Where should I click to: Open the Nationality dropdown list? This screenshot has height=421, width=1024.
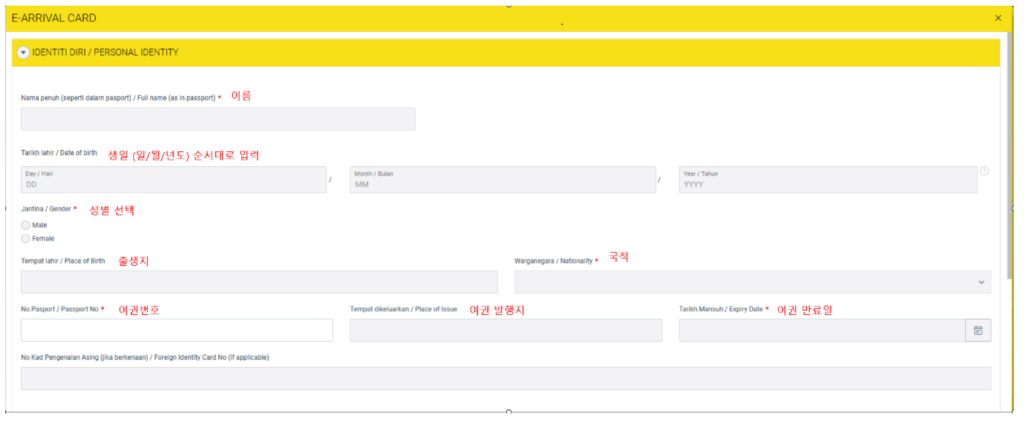point(752,282)
